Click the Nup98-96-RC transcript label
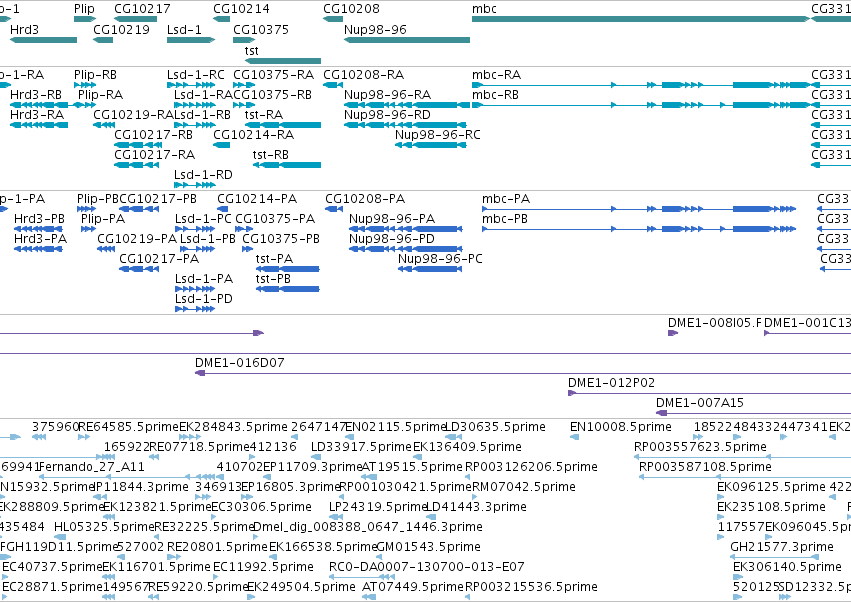Viewport: 851px width, 602px height. pos(437,134)
